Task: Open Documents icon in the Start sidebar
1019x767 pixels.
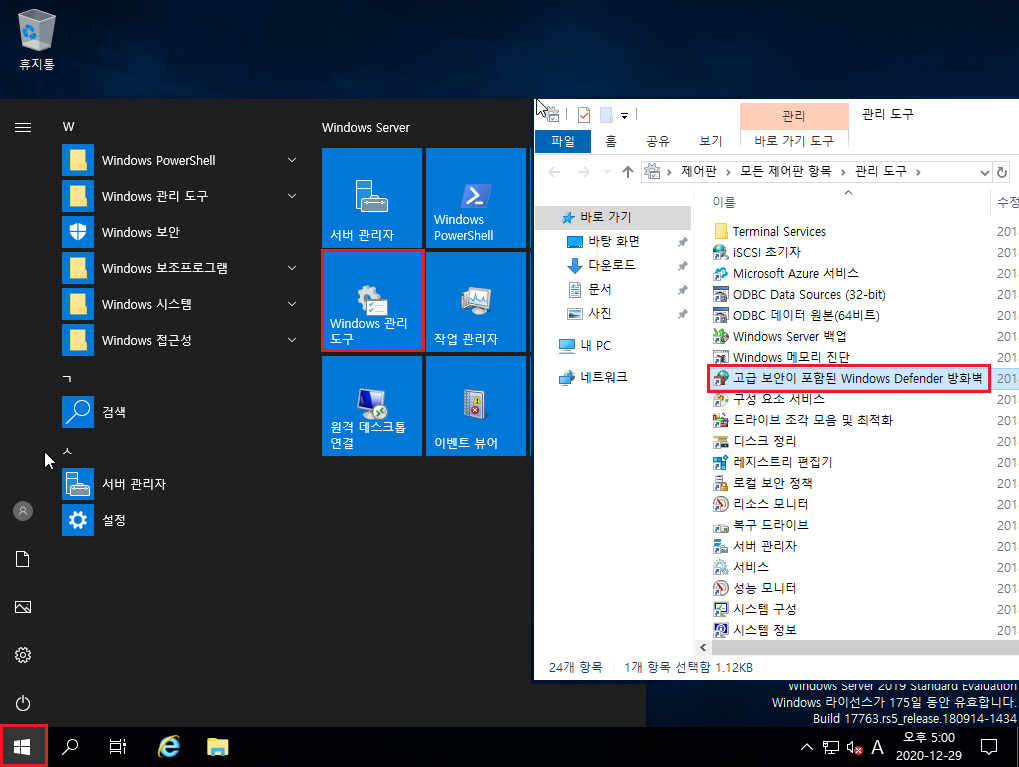Action: [23, 559]
